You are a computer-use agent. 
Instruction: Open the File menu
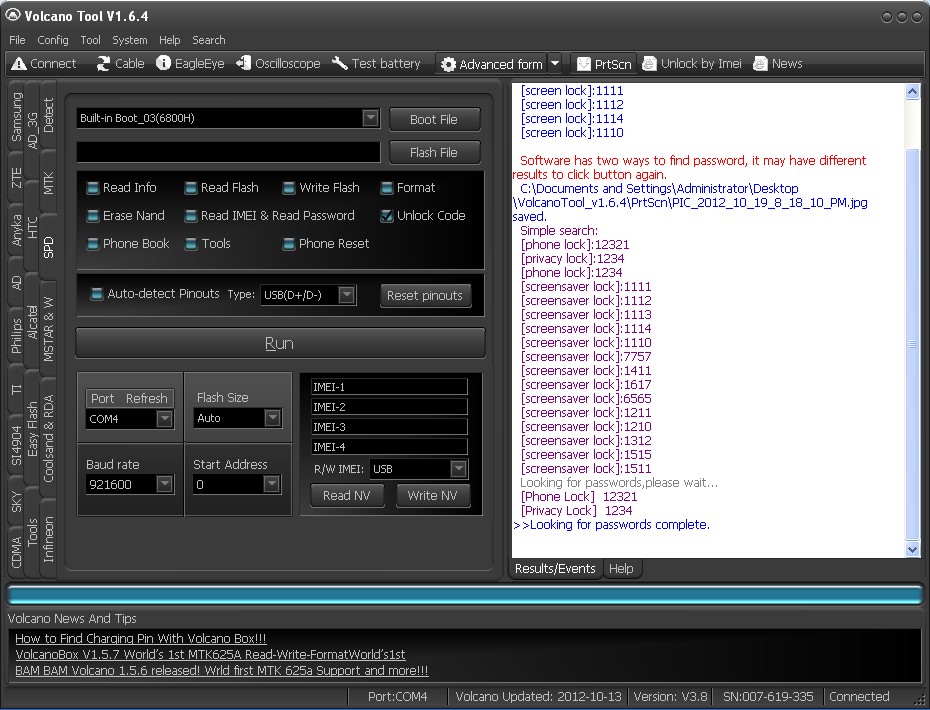tap(17, 40)
